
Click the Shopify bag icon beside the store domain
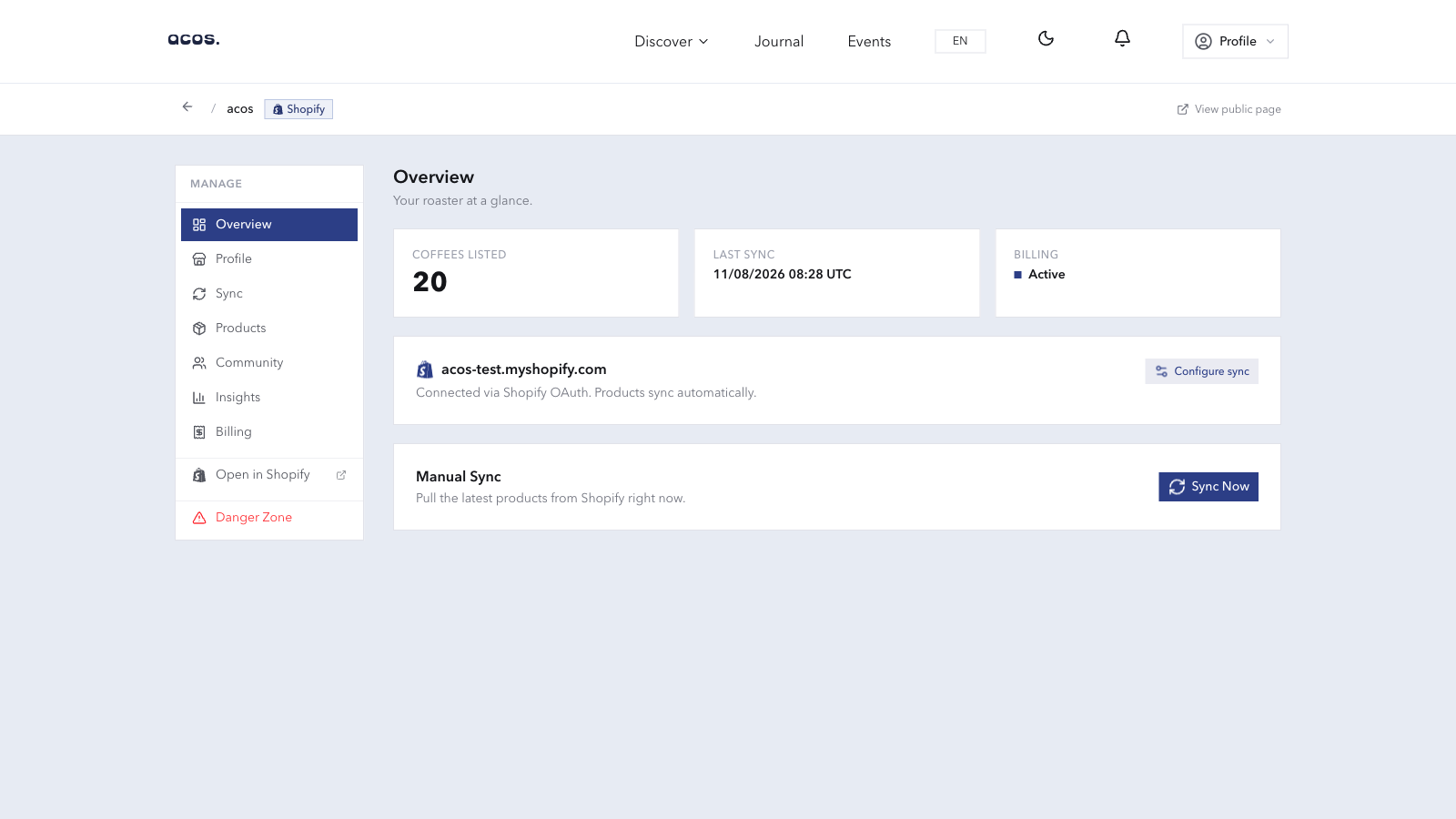425,369
